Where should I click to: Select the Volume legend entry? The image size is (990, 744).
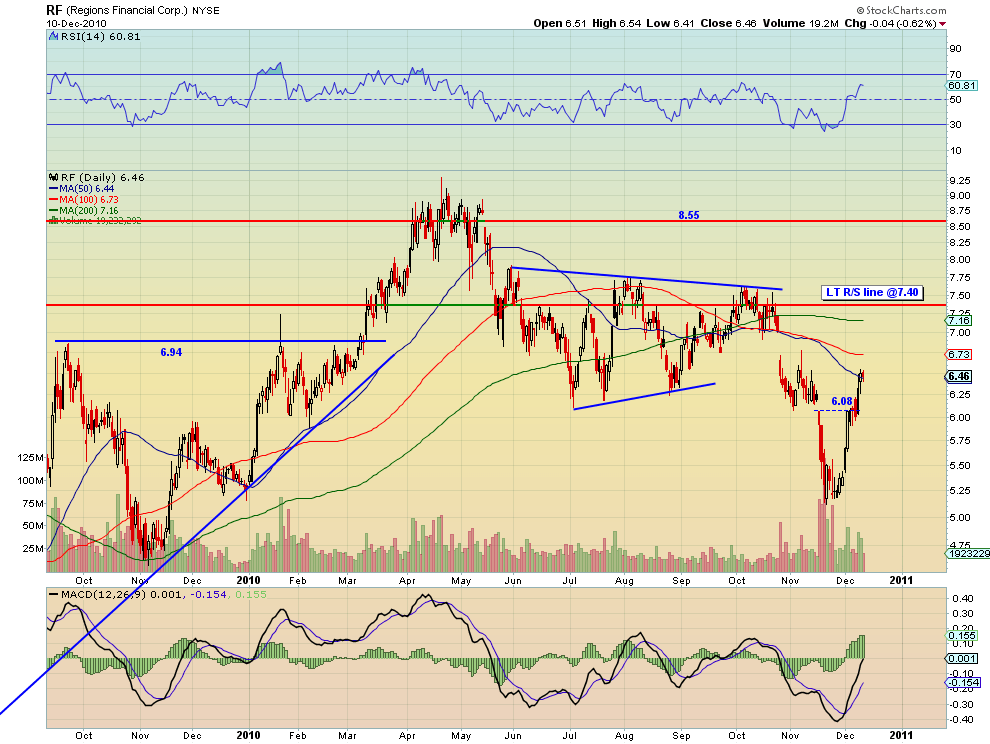click(95, 221)
